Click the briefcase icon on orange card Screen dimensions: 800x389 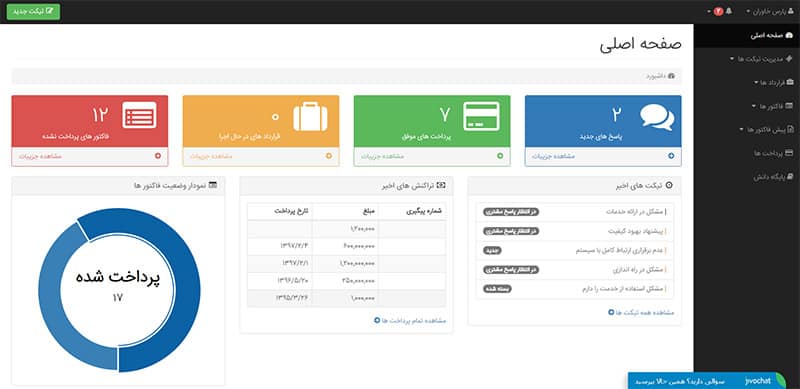(310, 116)
